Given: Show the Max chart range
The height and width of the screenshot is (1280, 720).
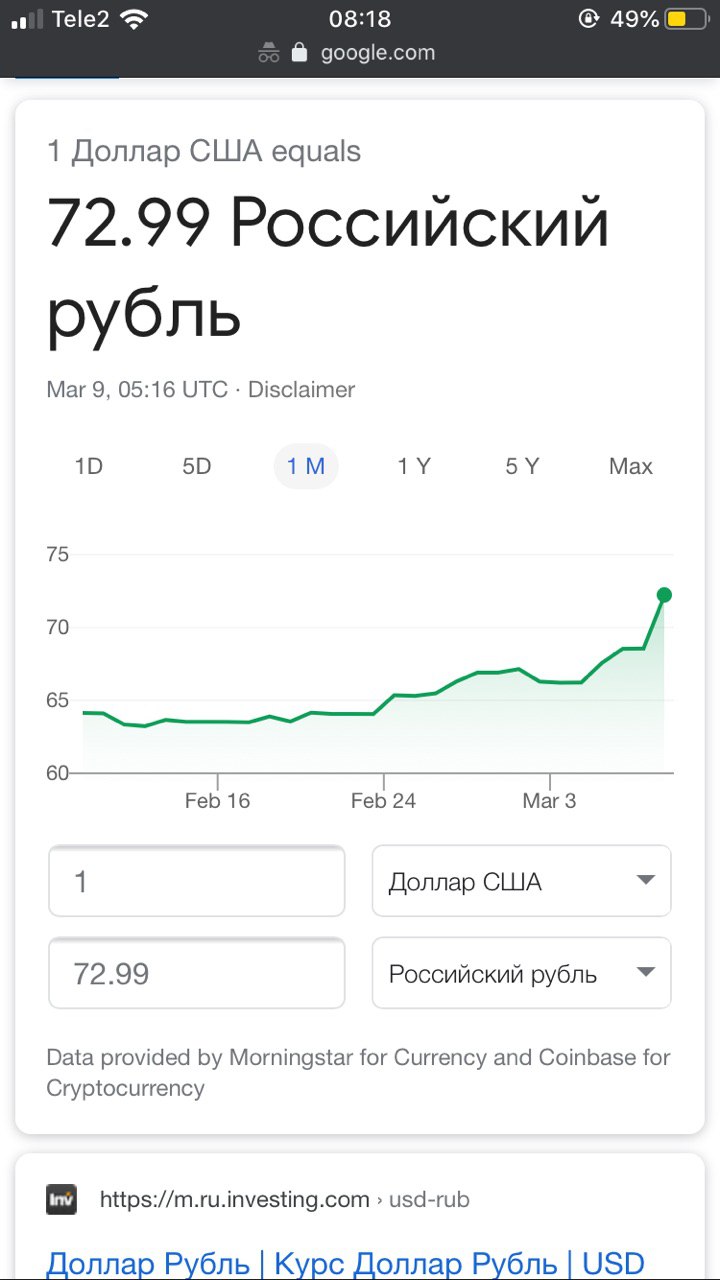Looking at the screenshot, I should click(631, 466).
